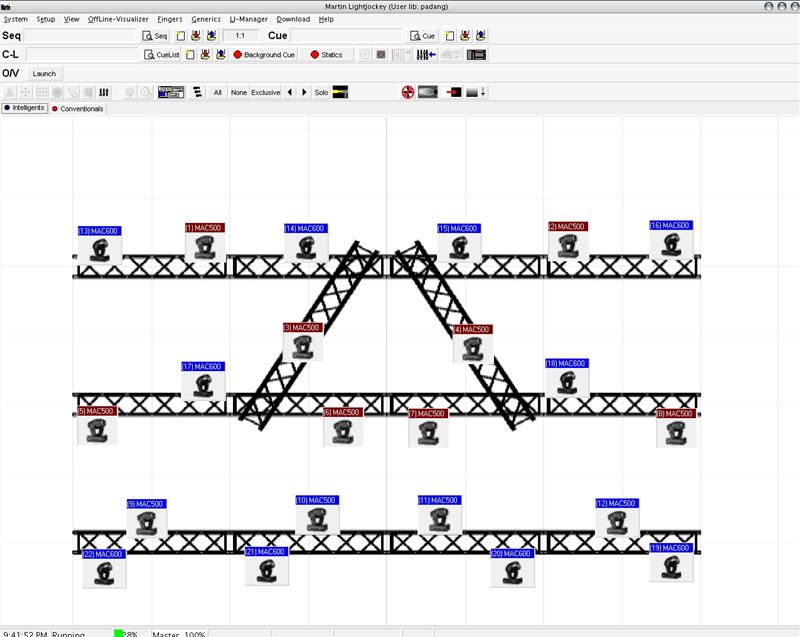Create a new cue using Cue row blank-page icon

449,36
